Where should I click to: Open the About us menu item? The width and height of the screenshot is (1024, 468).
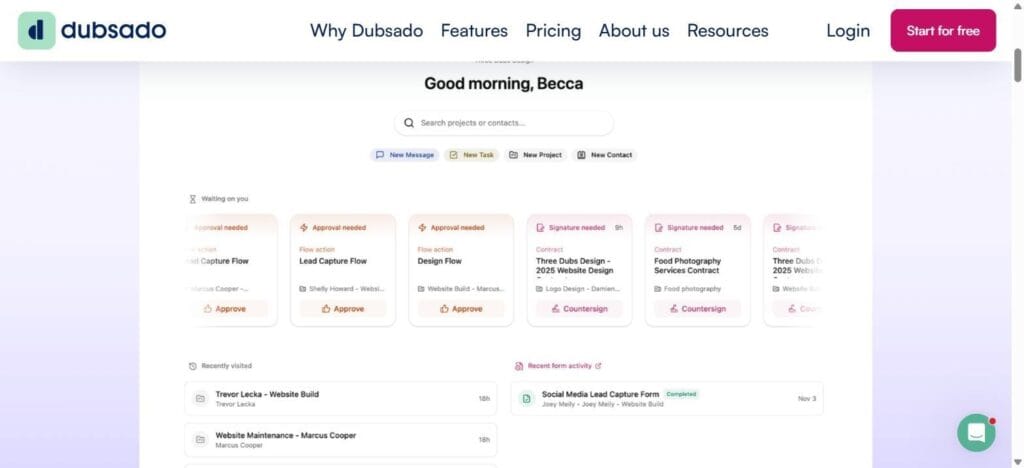(634, 31)
